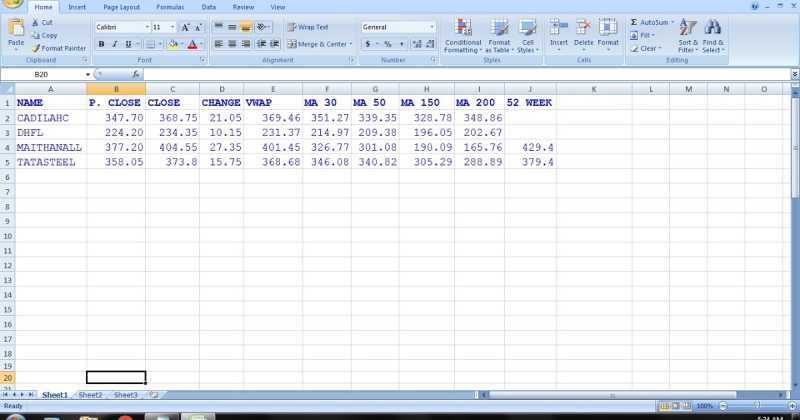Switch to the Page Layout ribbon tab
This screenshot has width=800, height=420.
click(x=121, y=6)
